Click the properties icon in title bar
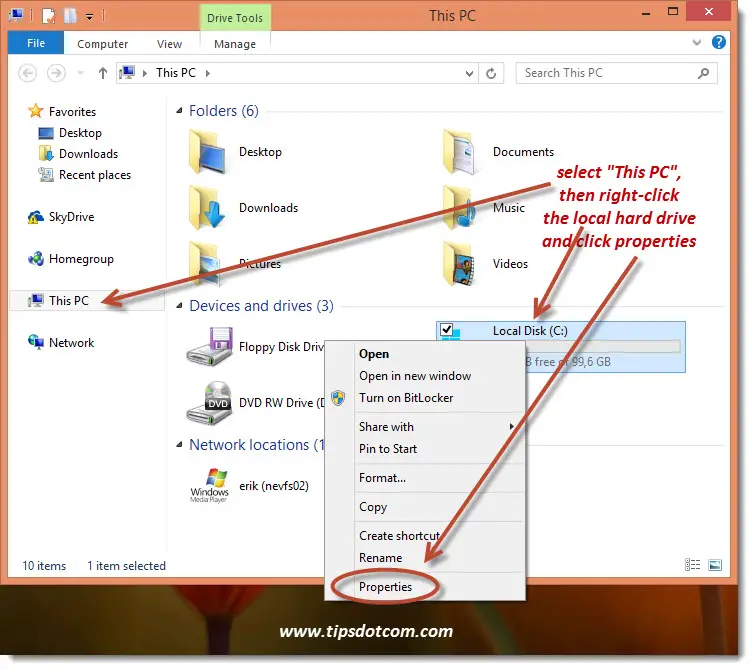Image resolution: width=753 pixels, height=670 pixels. click(x=49, y=16)
